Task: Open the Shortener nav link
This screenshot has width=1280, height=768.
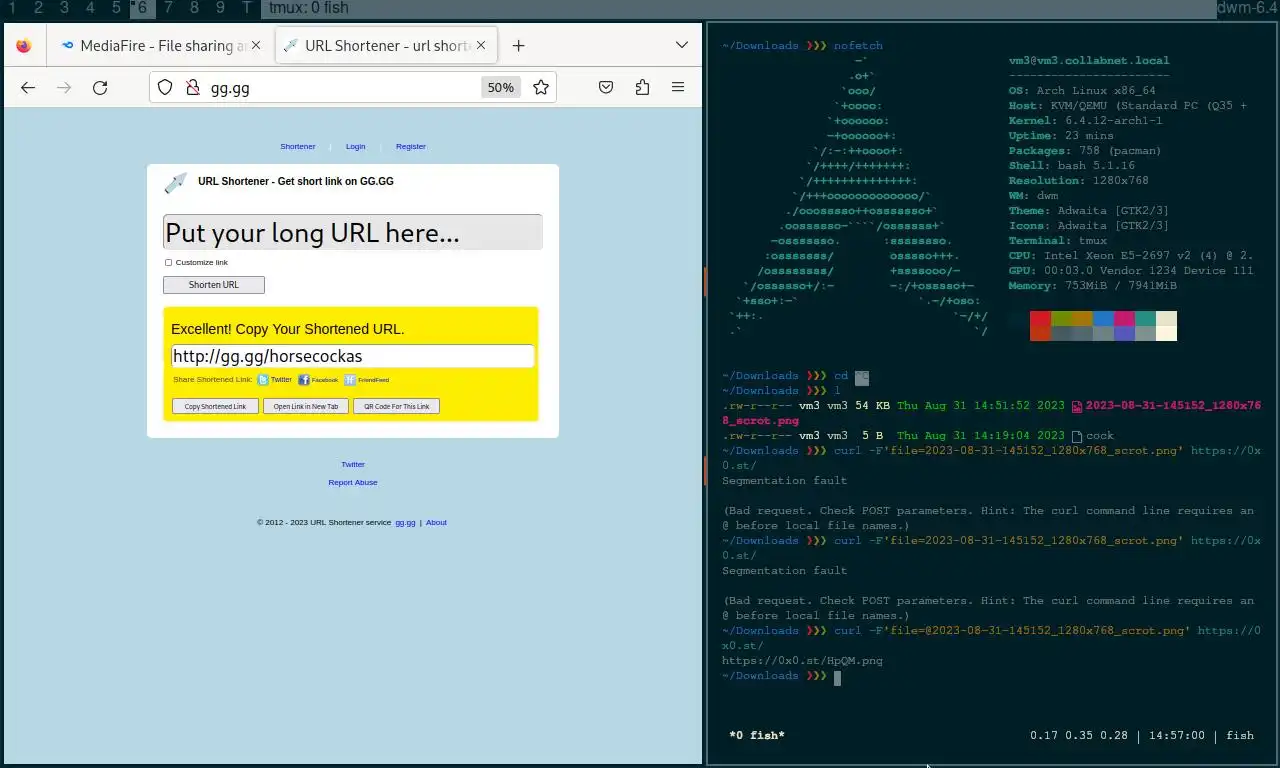Action: point(298,147)
